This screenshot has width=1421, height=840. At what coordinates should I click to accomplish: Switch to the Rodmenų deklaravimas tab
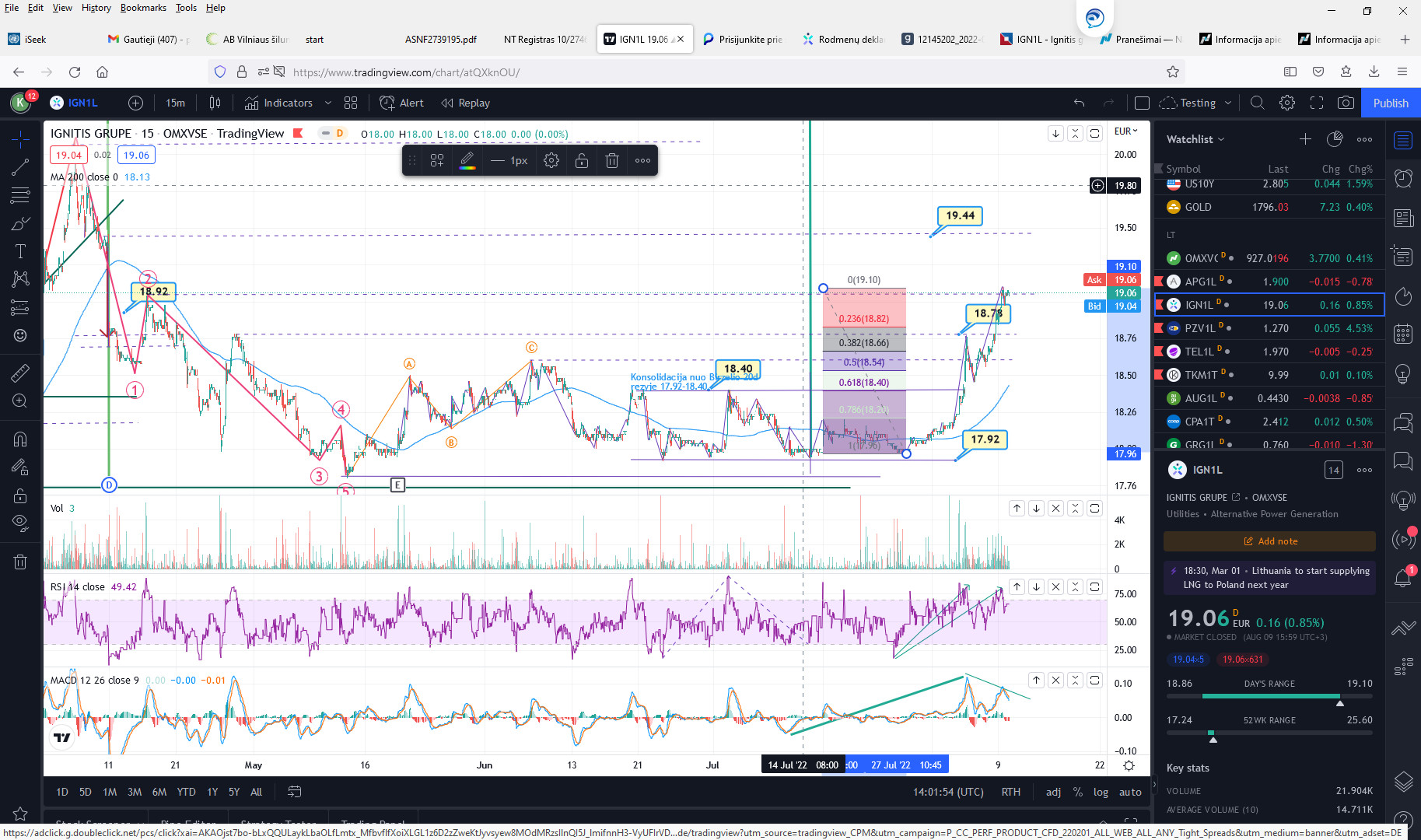coord(844,39)
